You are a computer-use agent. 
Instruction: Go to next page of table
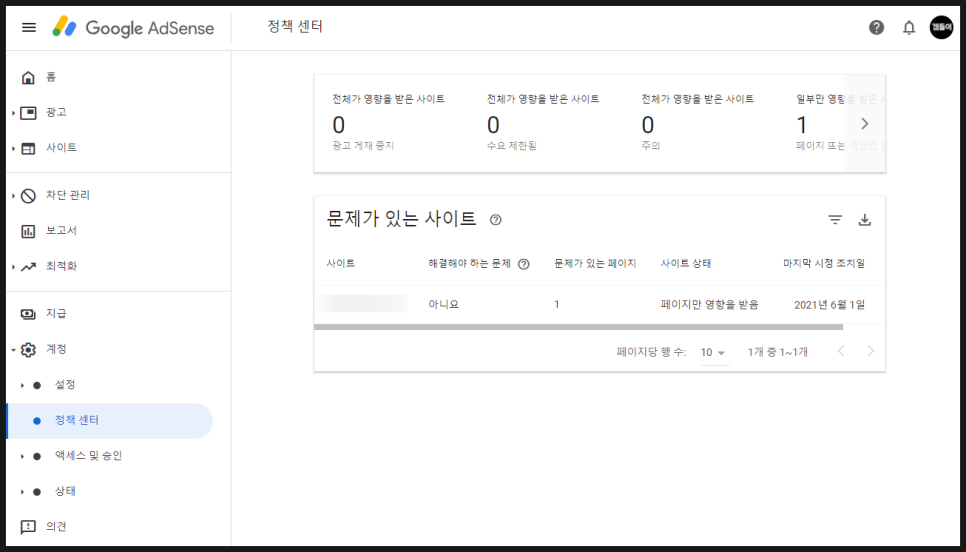tap(871, 351)
